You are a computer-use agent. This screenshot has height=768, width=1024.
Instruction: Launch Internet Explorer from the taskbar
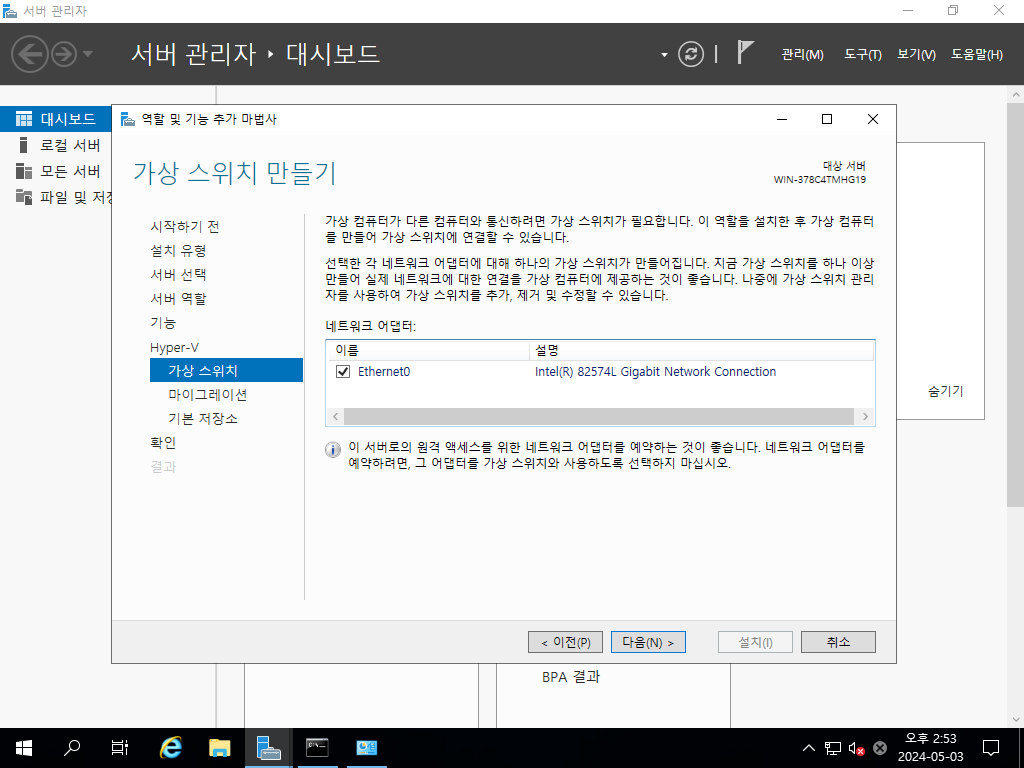click(171, 748)
